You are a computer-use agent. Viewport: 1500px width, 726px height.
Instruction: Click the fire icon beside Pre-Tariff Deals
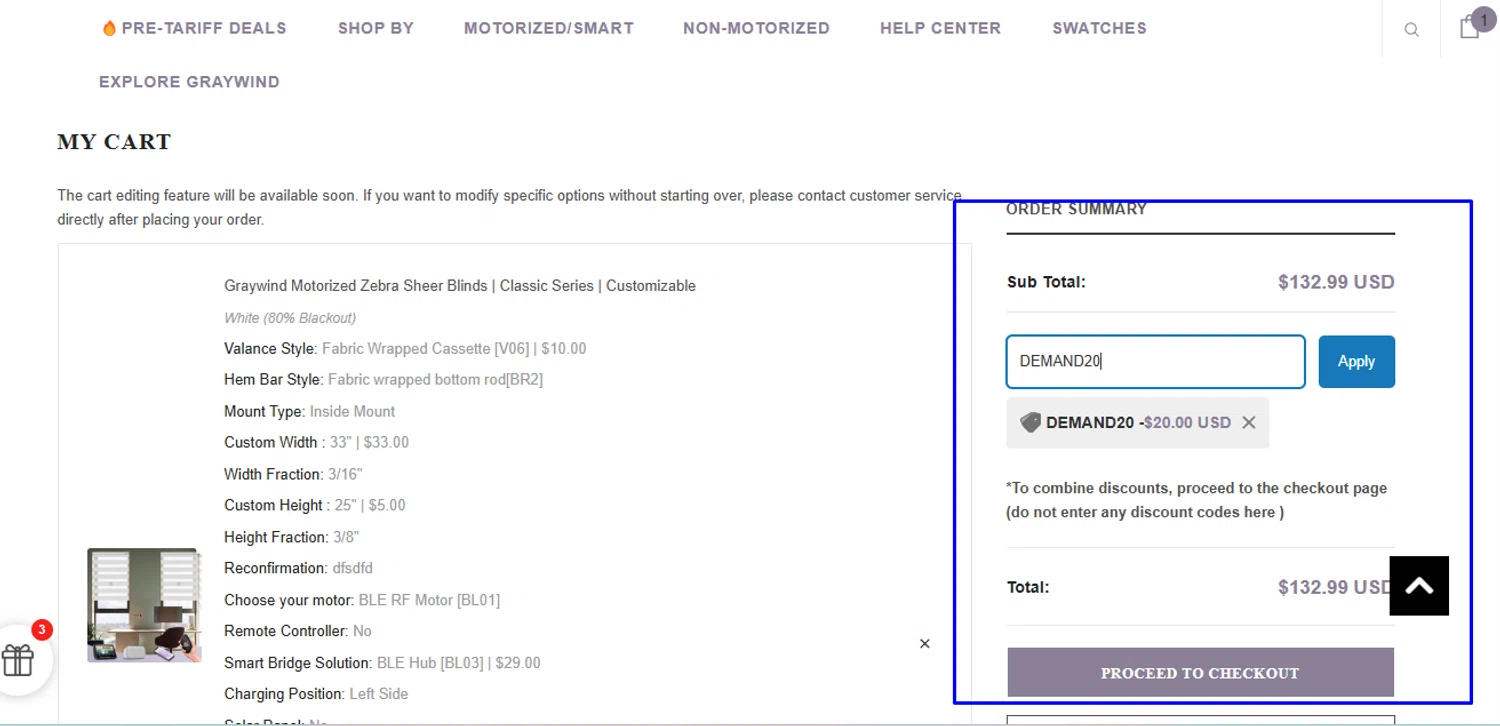pyautogui.click(x=109, y=28)
